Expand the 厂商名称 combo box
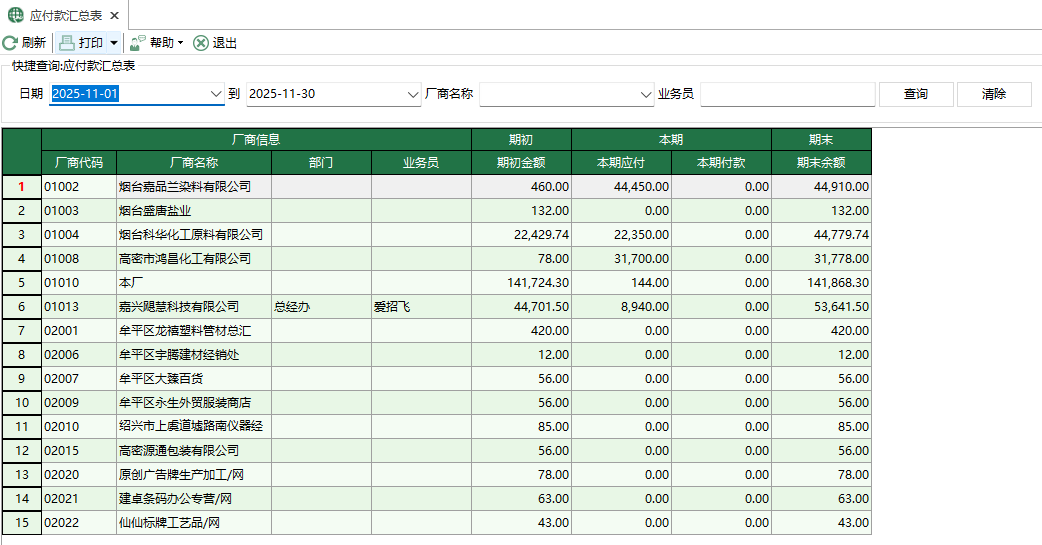Screen dimensions: 1042x545 pyautogui.click(x=645, y=94)
